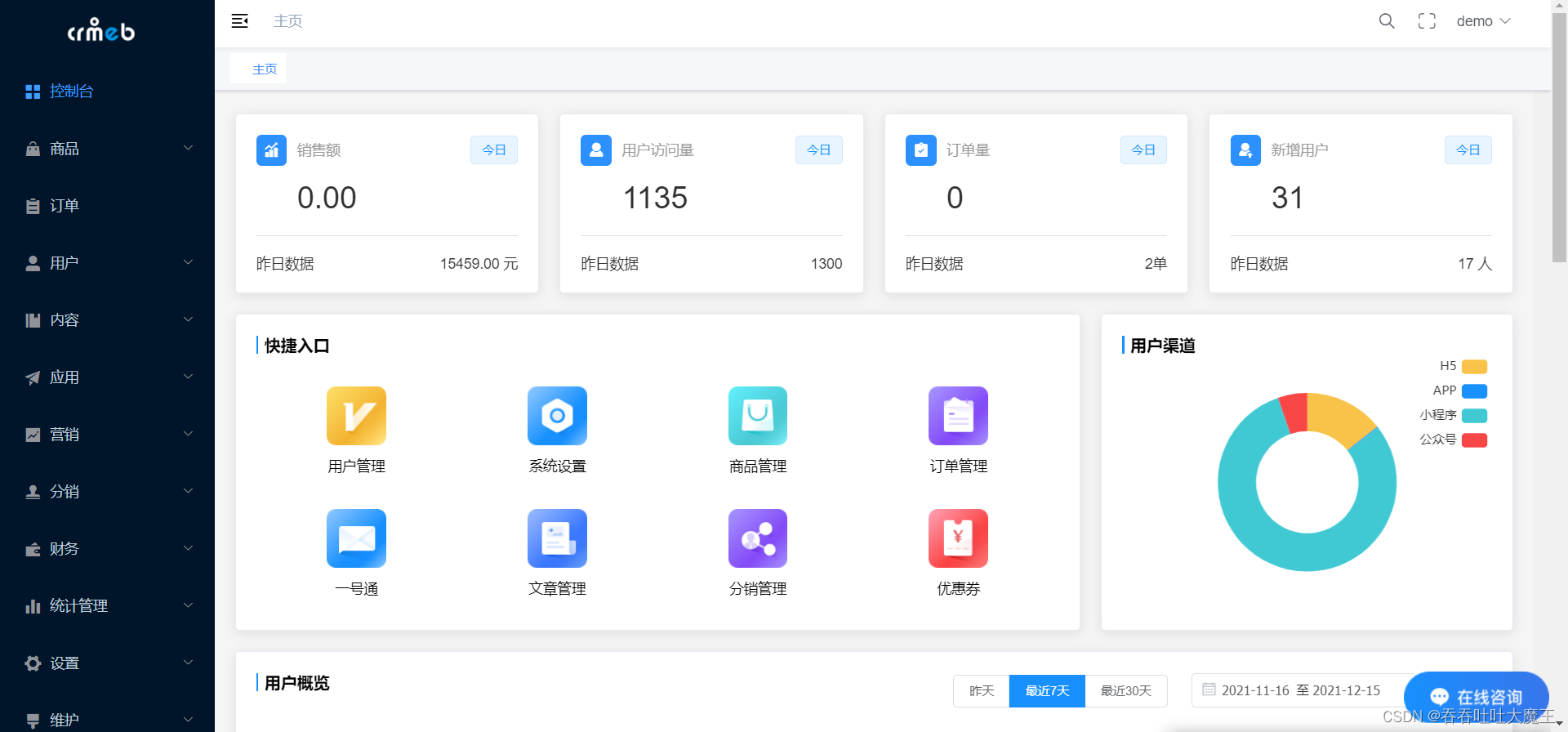Screen dimensions: 1568x732
Task: Expand the 应用 menu chevron
Action: pos(188,377)
